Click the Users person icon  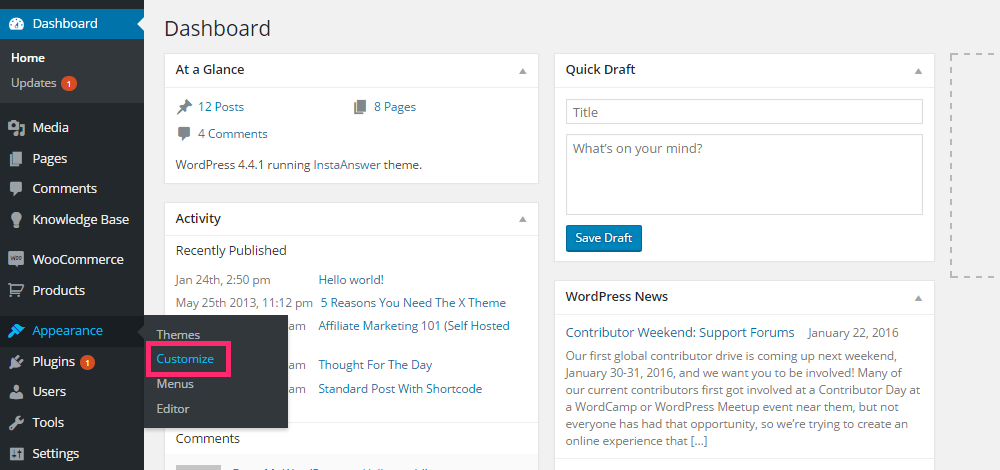click(17, 392)
